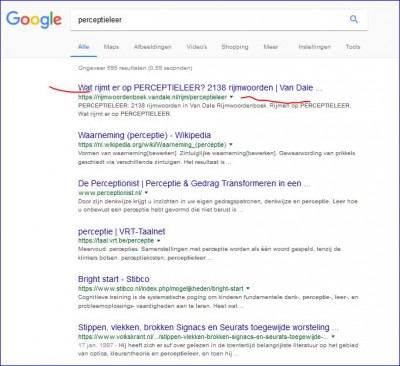Open Bright start - Stibco result

pyautogui.click(x=114, y=279)
